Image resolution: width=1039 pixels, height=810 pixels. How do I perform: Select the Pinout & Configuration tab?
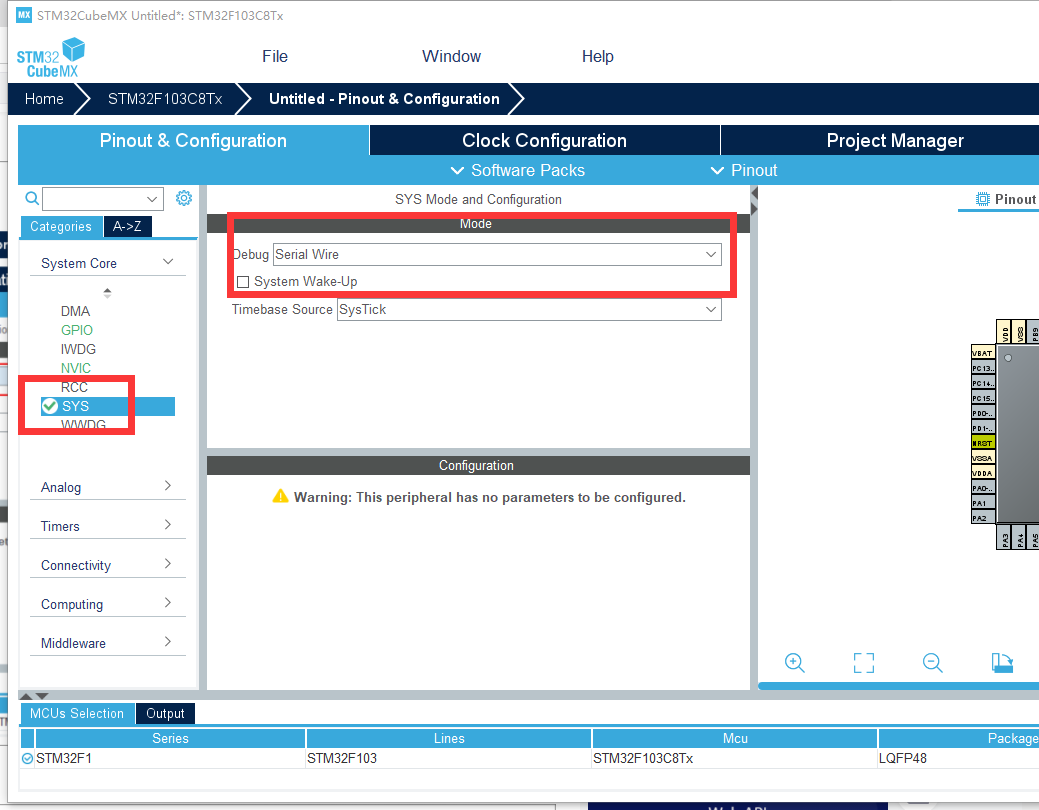[x=193, y=141]
